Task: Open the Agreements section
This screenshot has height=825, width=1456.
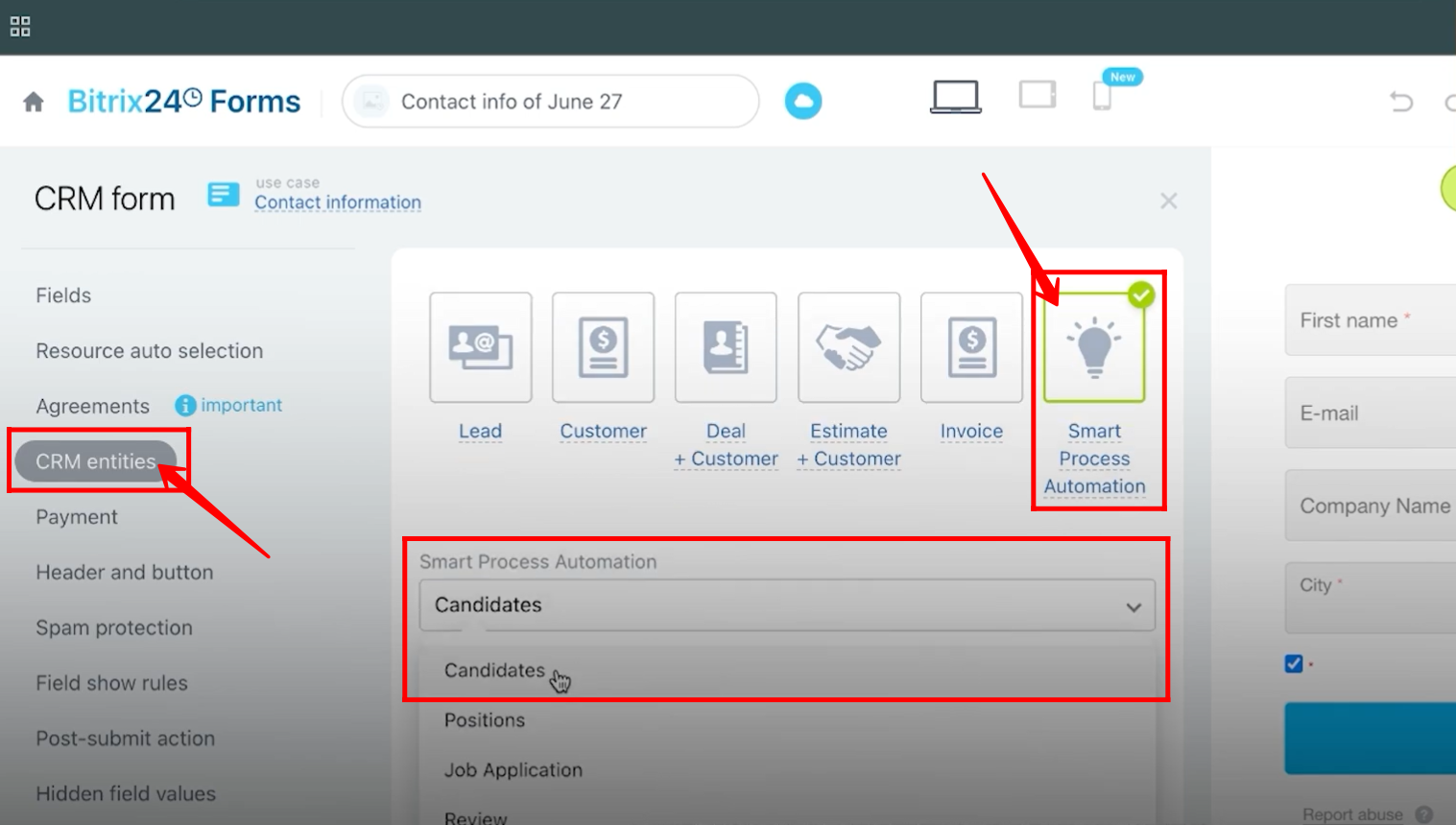Action: pyautogui.click(x=92, y=407)
